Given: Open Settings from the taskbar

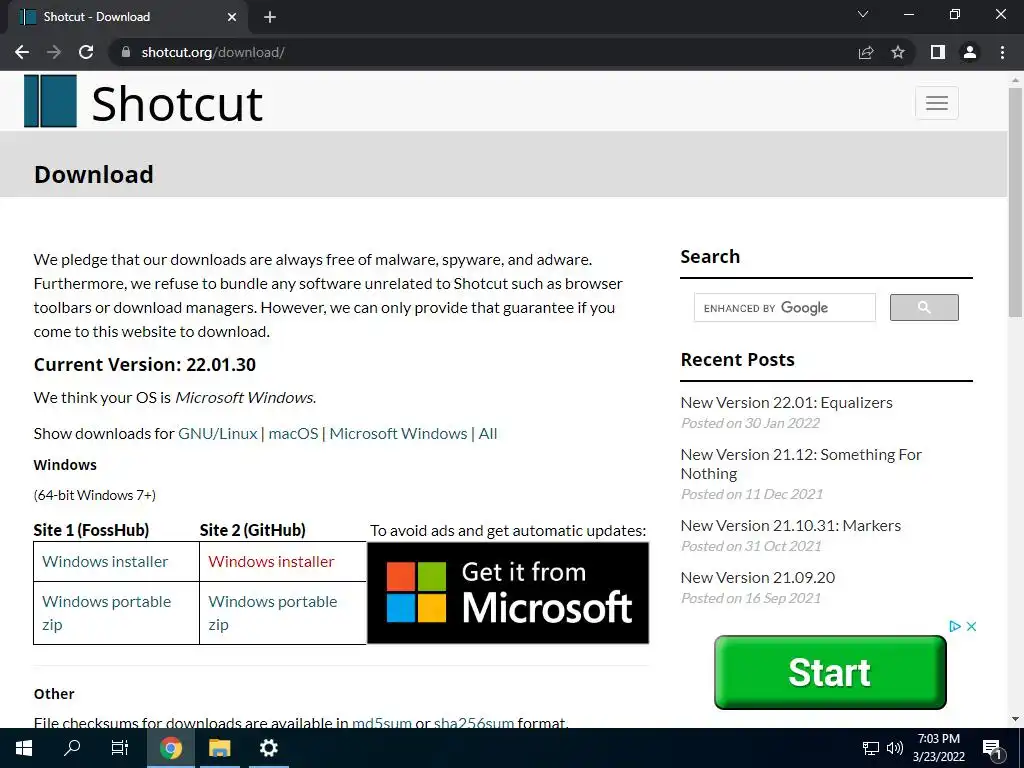Looking at the screenshot, I should click(268, 748).
